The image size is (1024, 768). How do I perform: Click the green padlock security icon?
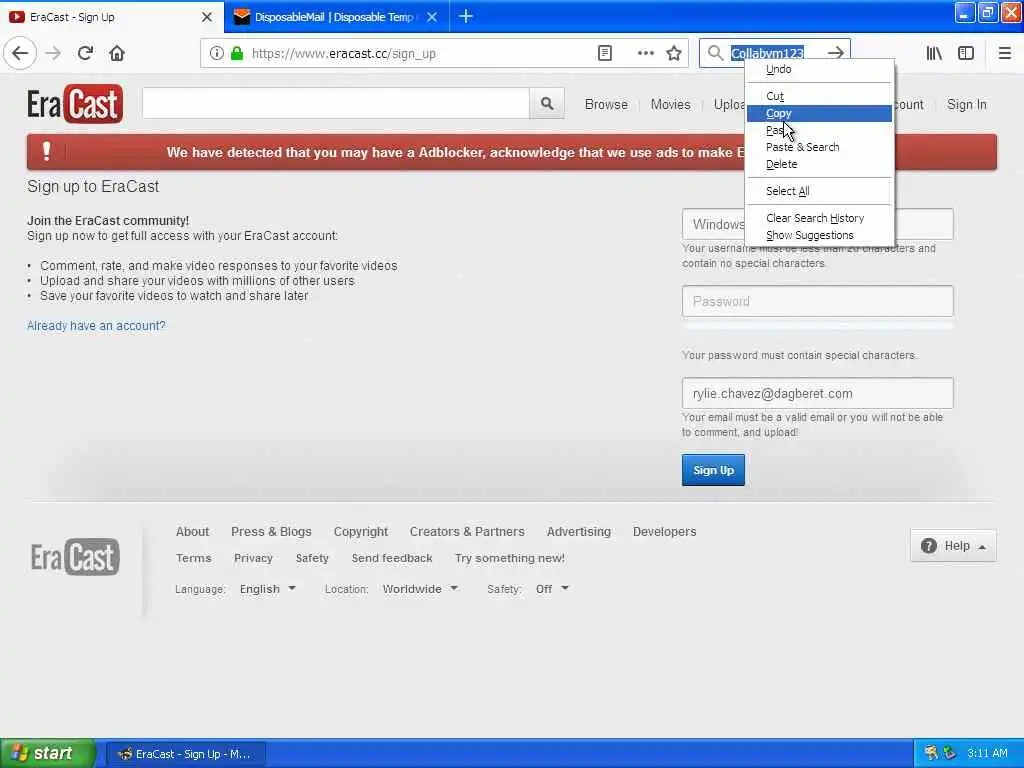click(x=237, y=54)
